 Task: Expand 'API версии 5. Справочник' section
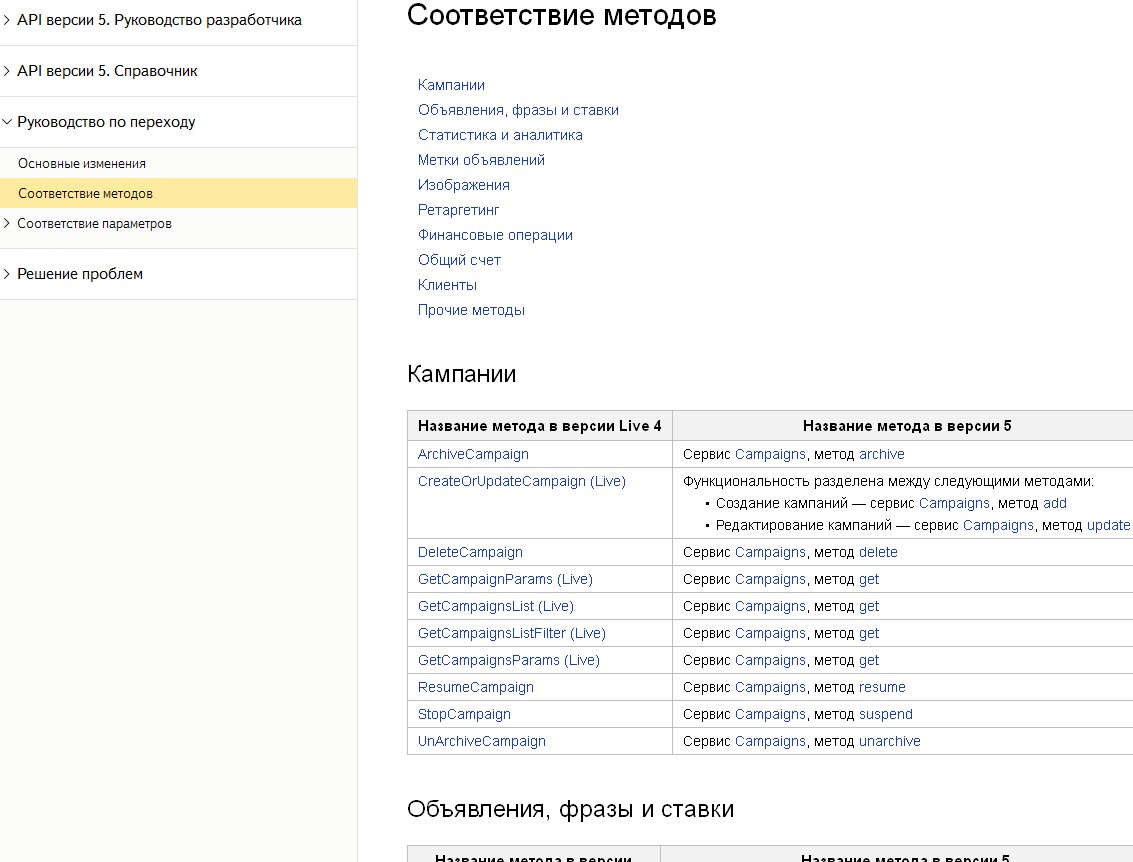click(8, 71)
